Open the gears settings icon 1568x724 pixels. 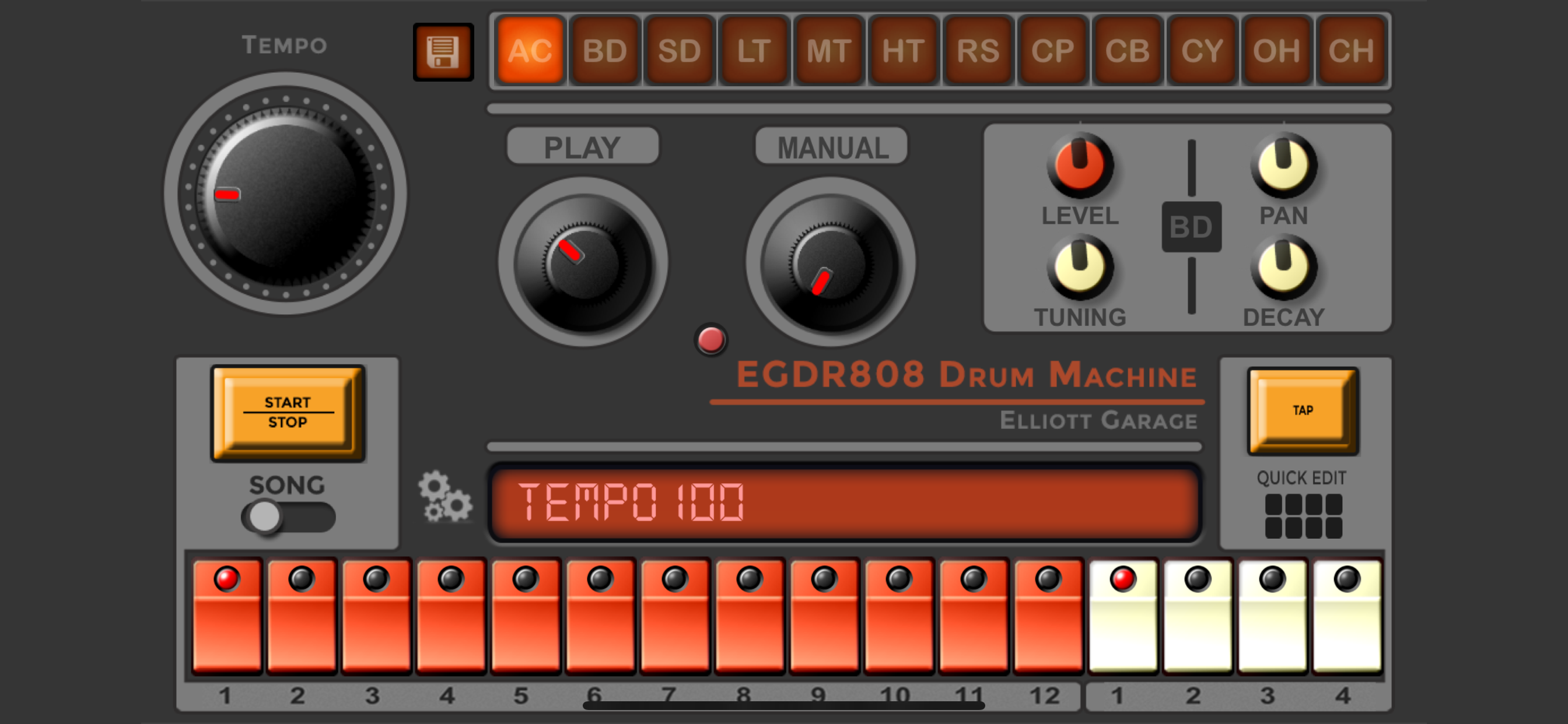[x=446, y=497]
